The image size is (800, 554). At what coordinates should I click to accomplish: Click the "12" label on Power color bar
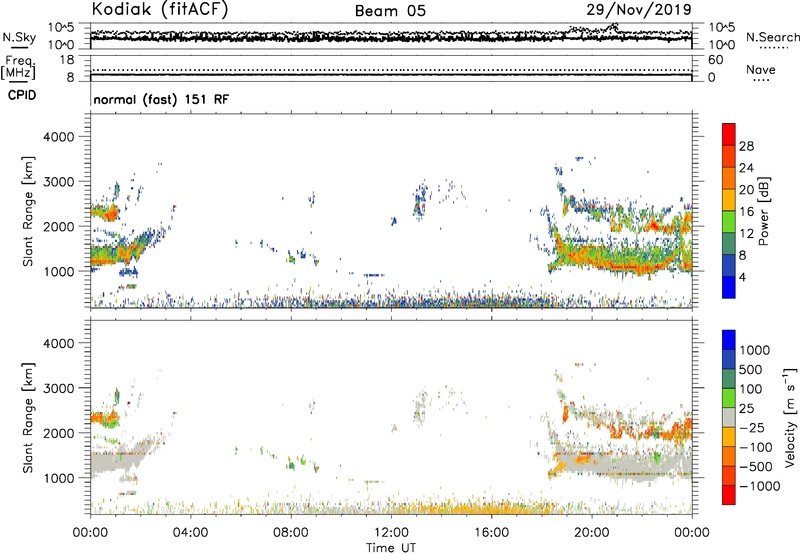click(x=746, y=234)
